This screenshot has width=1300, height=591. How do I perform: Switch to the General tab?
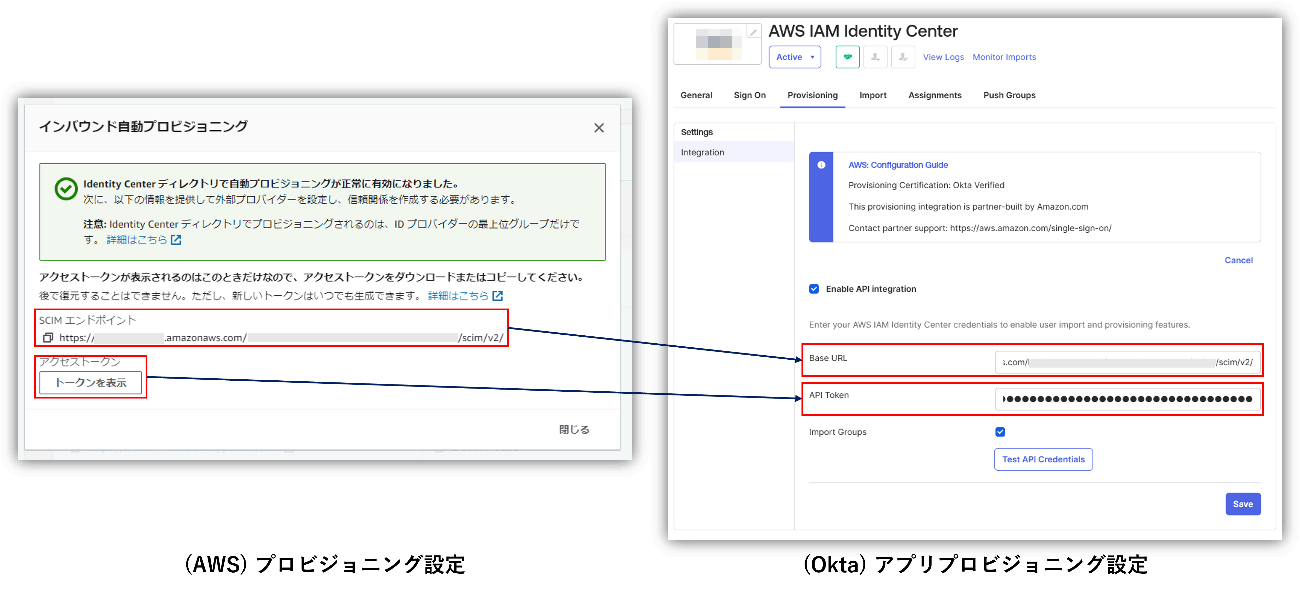coord(696,95)
